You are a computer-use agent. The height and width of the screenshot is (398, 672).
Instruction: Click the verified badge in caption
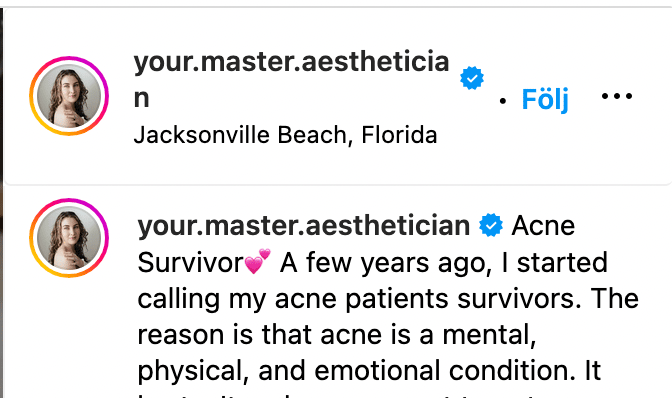(x=491, y=225)
